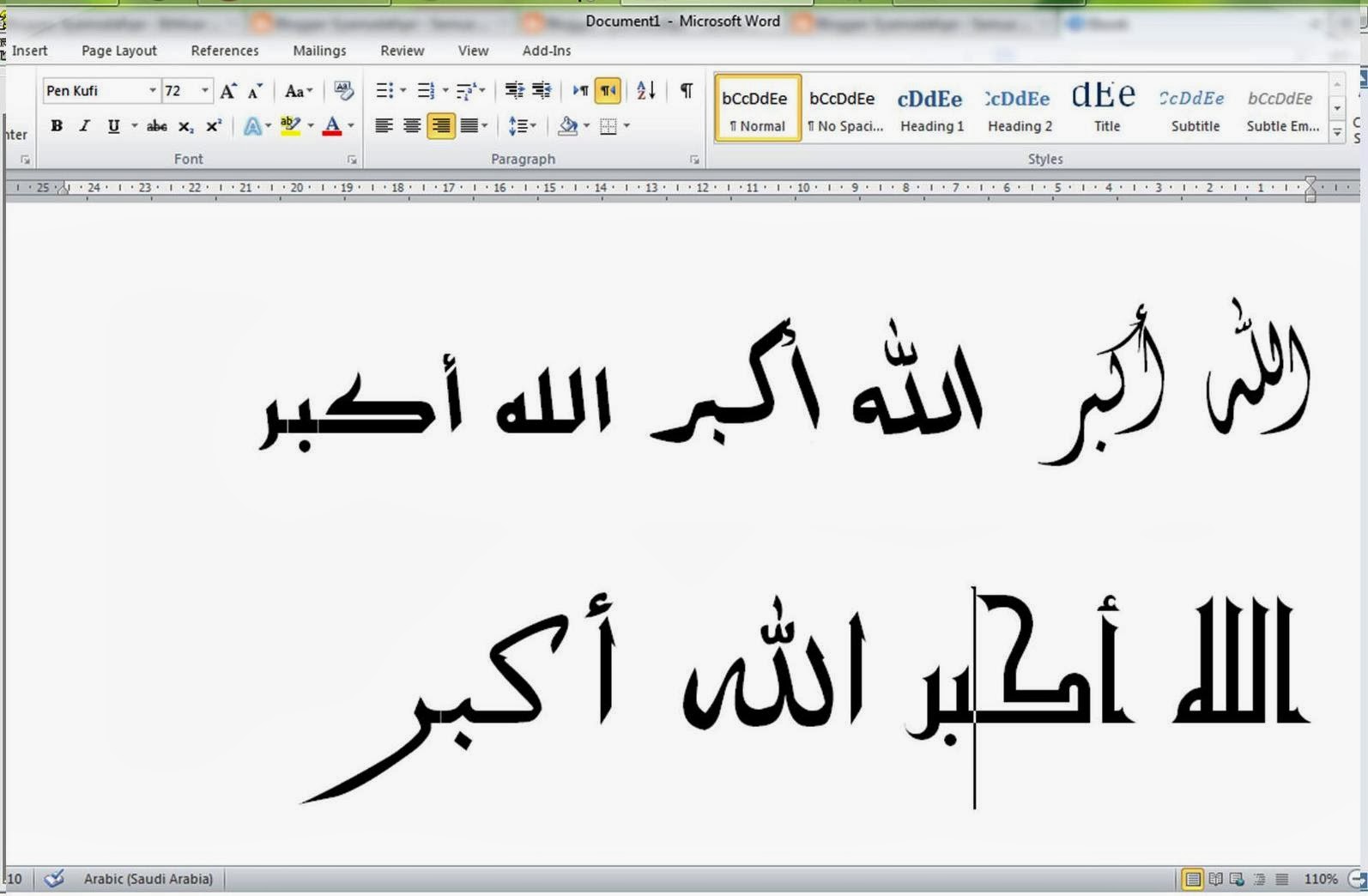Viewport: 1368px width, 896px height.
Task: Open borders dropdown arrow
Action: tap(627, 126)
